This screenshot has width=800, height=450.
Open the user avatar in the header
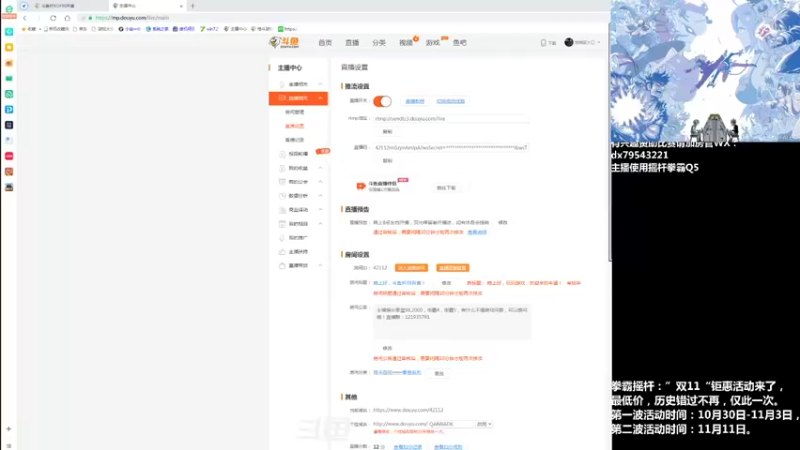569,42
